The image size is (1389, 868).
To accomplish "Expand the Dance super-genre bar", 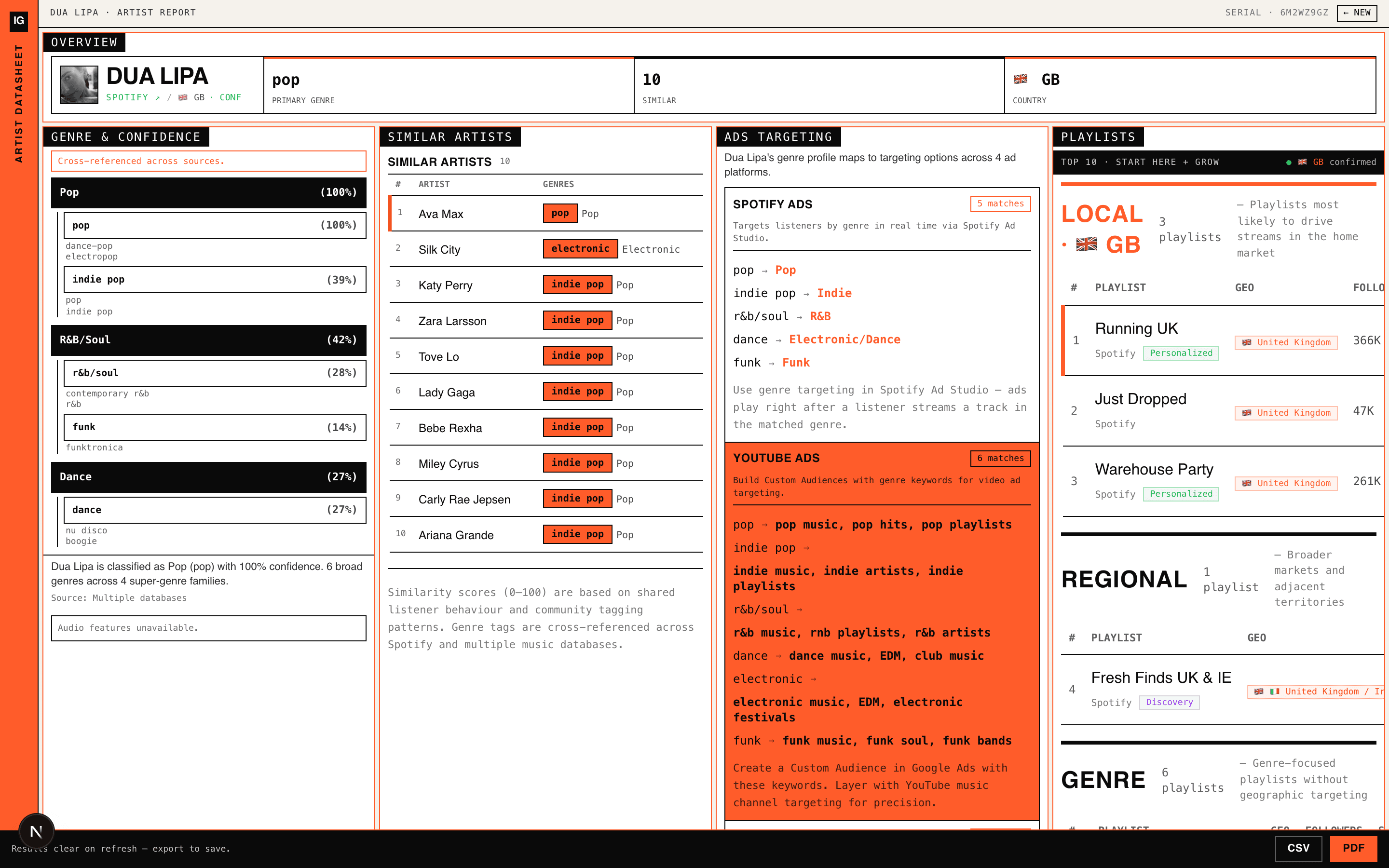I will click(x=208, y=477).
